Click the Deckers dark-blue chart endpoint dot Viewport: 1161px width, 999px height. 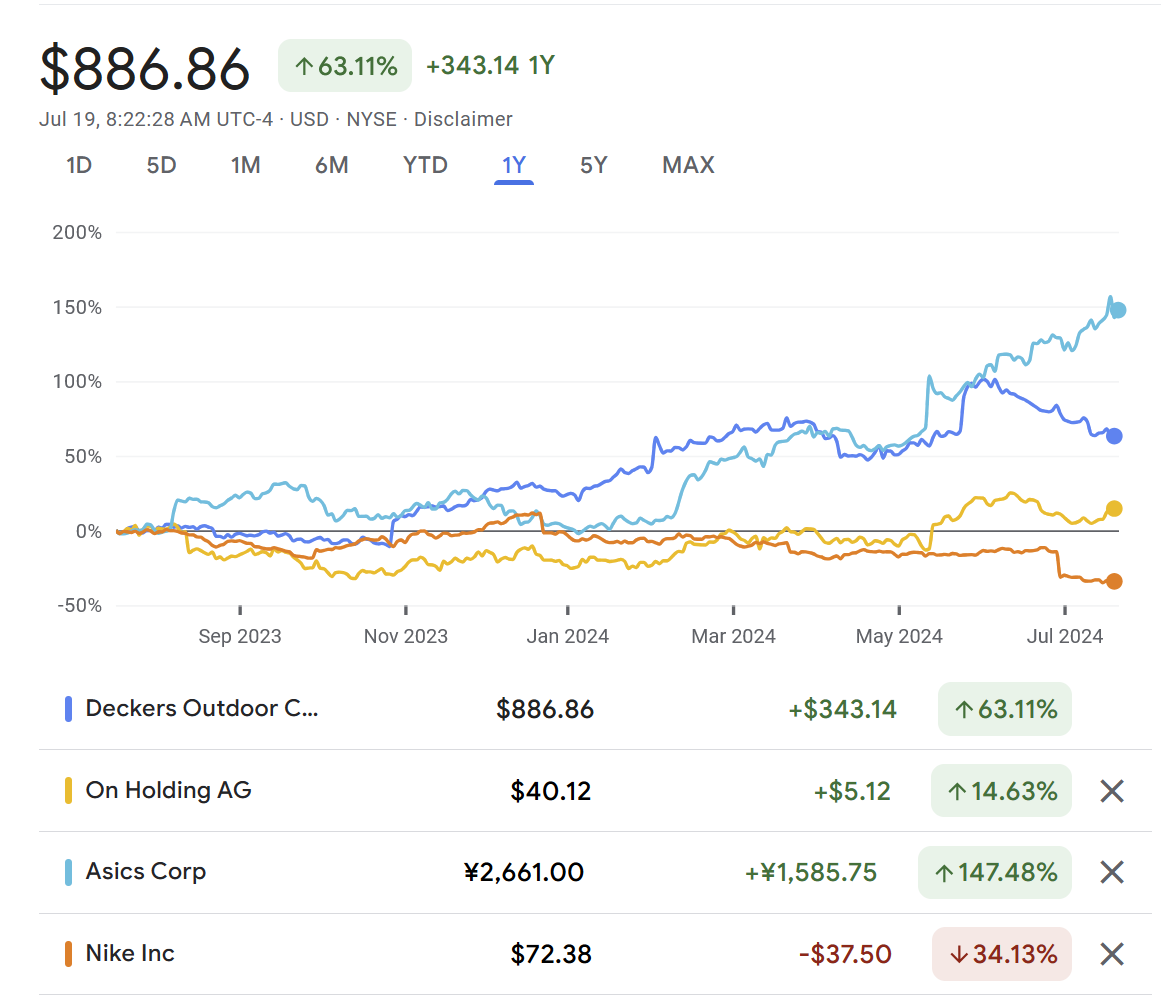1114,436
